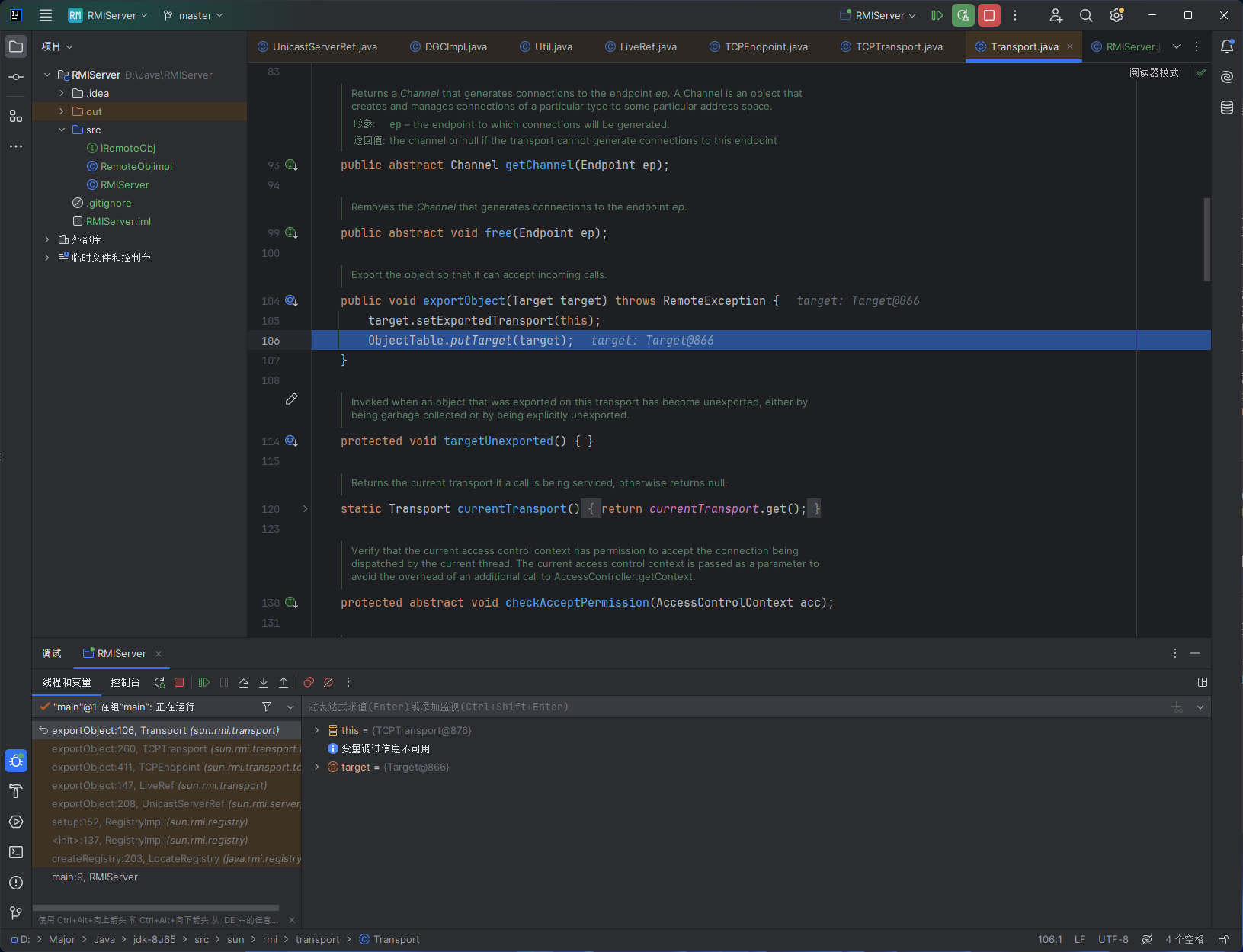Screen dimensions: 1243x952
Task: Open the Problems tool window icon
Action: point(16,883)
